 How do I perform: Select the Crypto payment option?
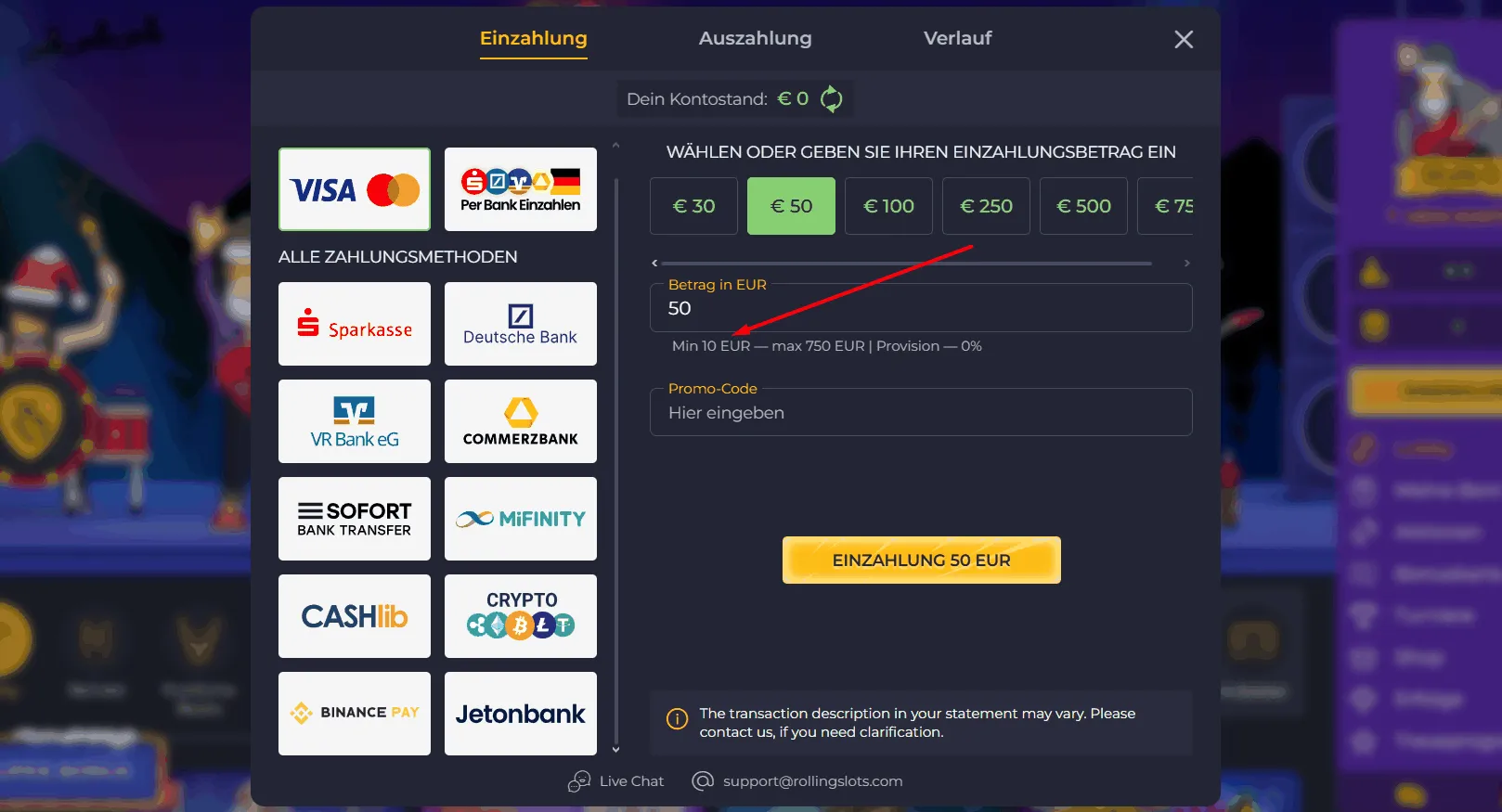coord(520,616)
